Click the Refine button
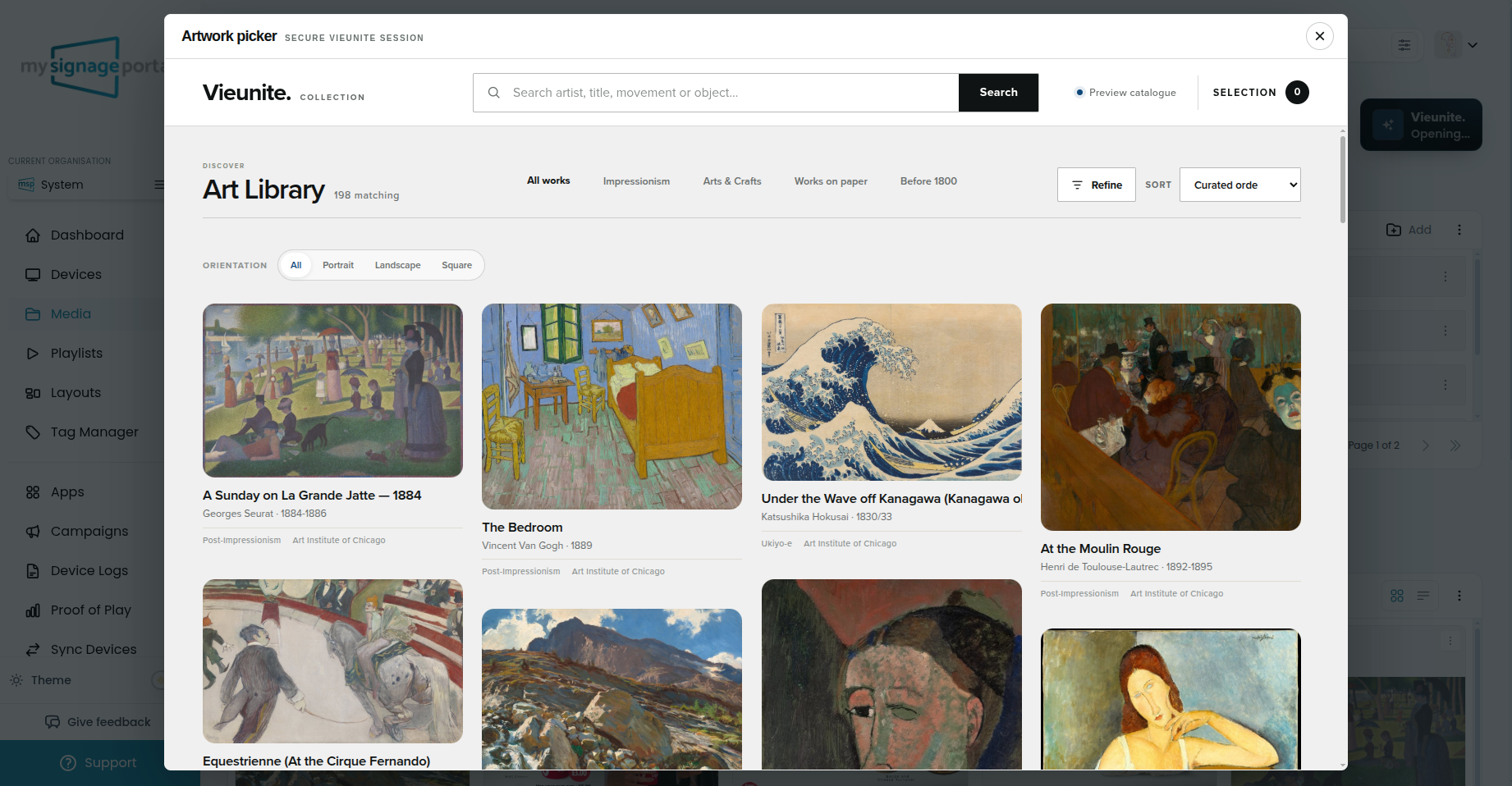This screenshot has height=786, width=1512. point(1097,185)
